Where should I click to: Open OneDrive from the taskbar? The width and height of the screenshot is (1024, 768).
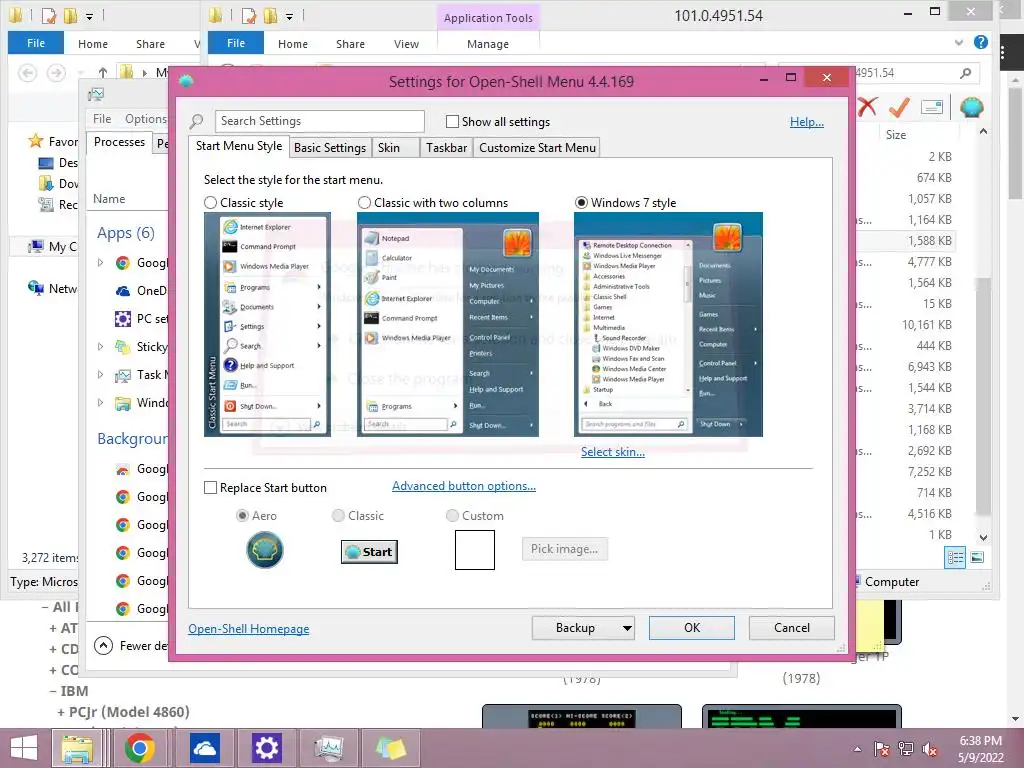(x=204, y=748)
